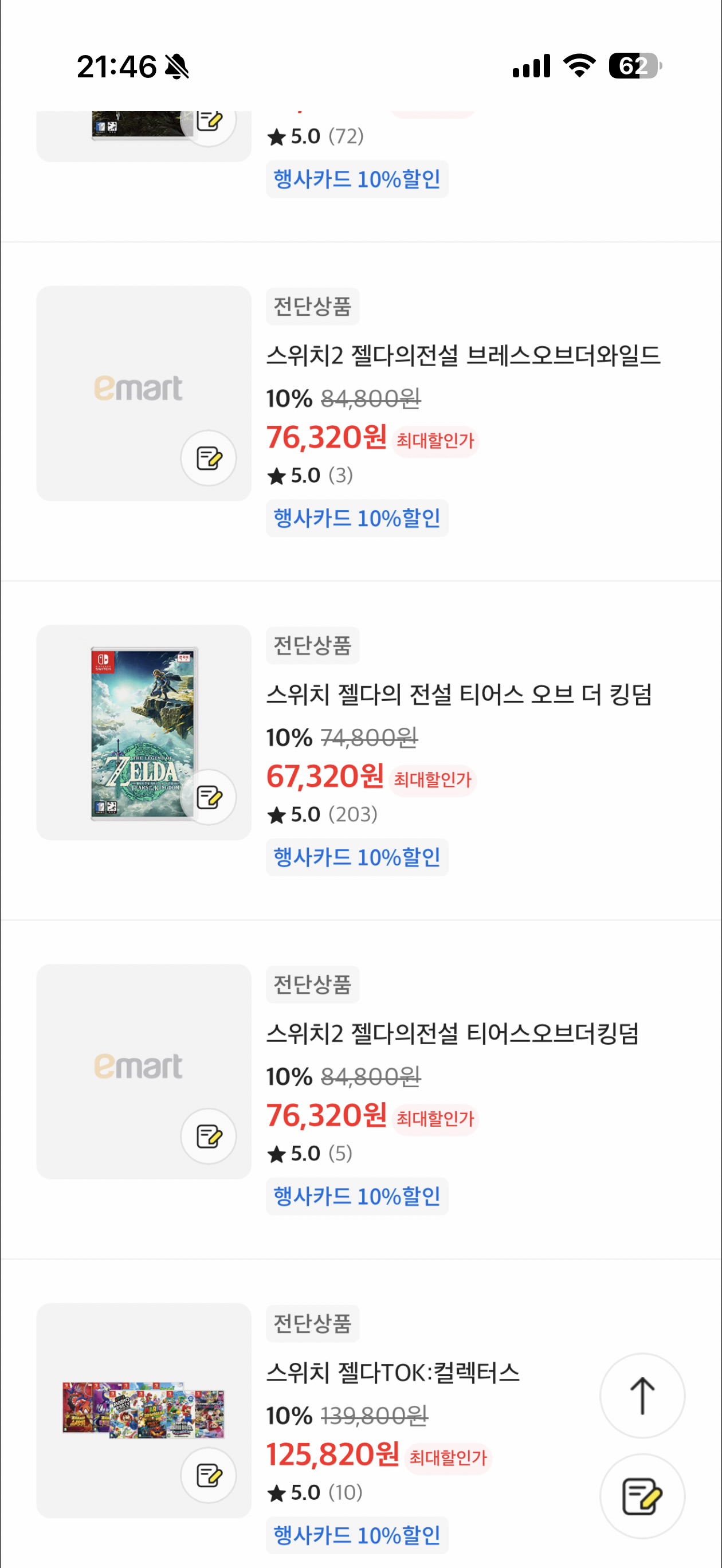
Task: Open 스위치 젤다의 전설 티어스 오브 더 킹덤 title
Action: pos(458,694)
